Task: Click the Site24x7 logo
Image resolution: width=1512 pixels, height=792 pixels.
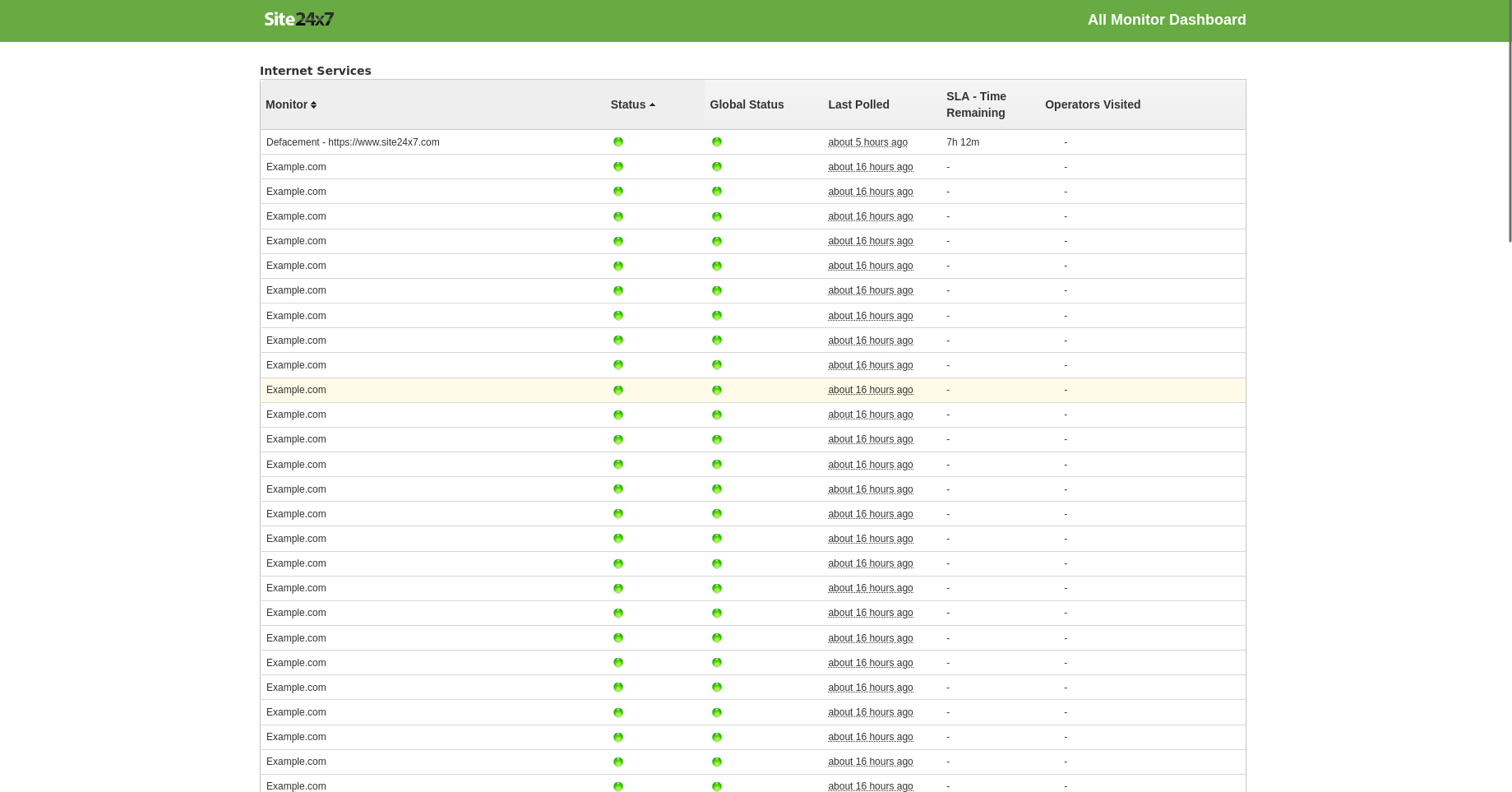Action: point(298,19)
